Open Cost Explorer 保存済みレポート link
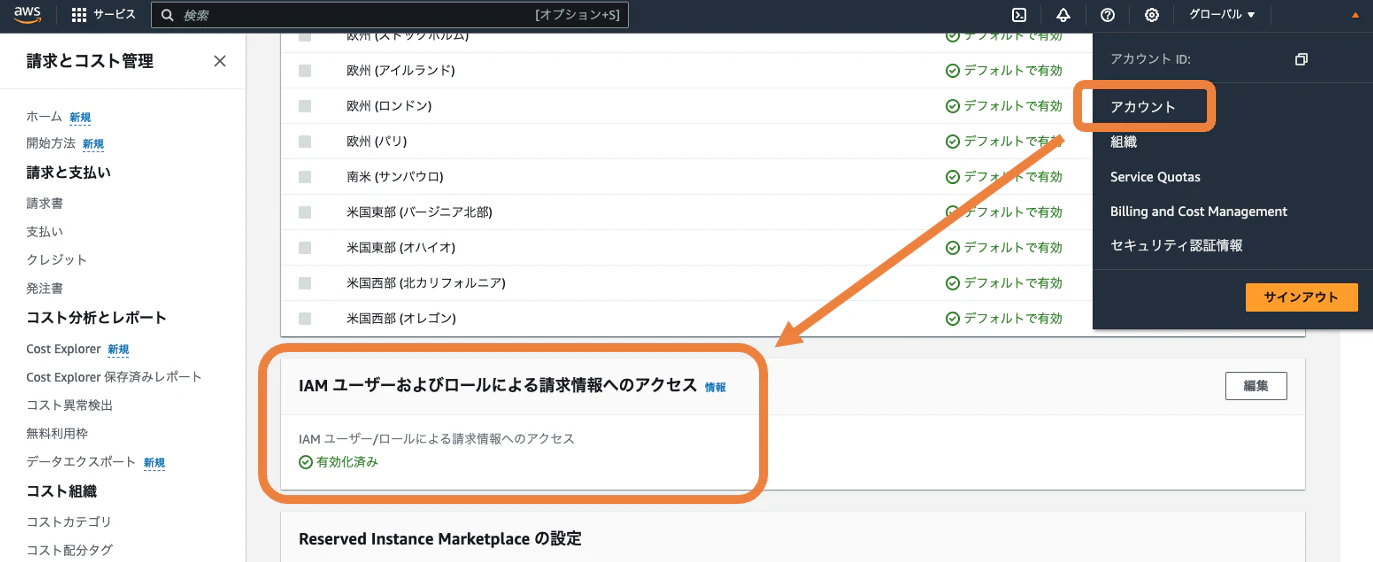The image size is (1373, 562). click(114, 377)
